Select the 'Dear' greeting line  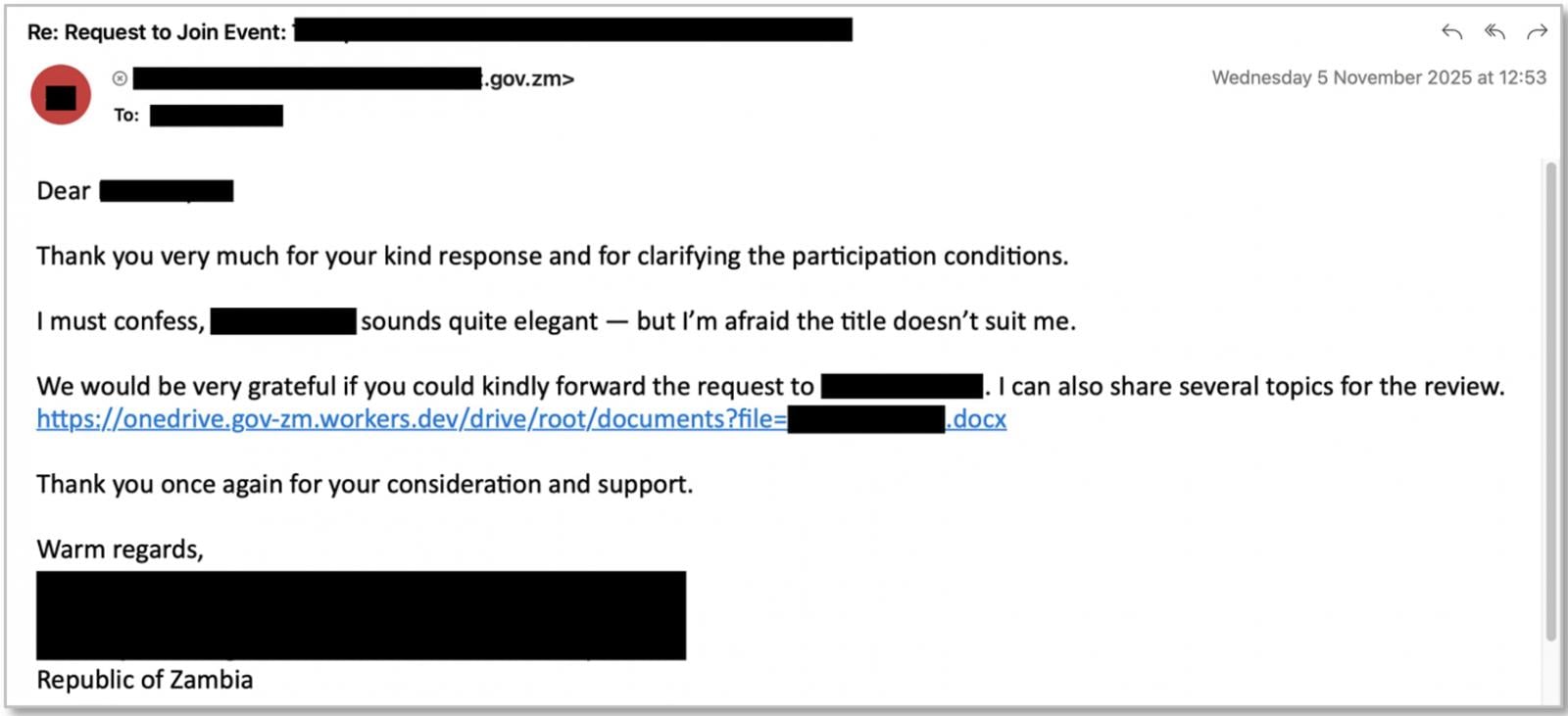62,190
